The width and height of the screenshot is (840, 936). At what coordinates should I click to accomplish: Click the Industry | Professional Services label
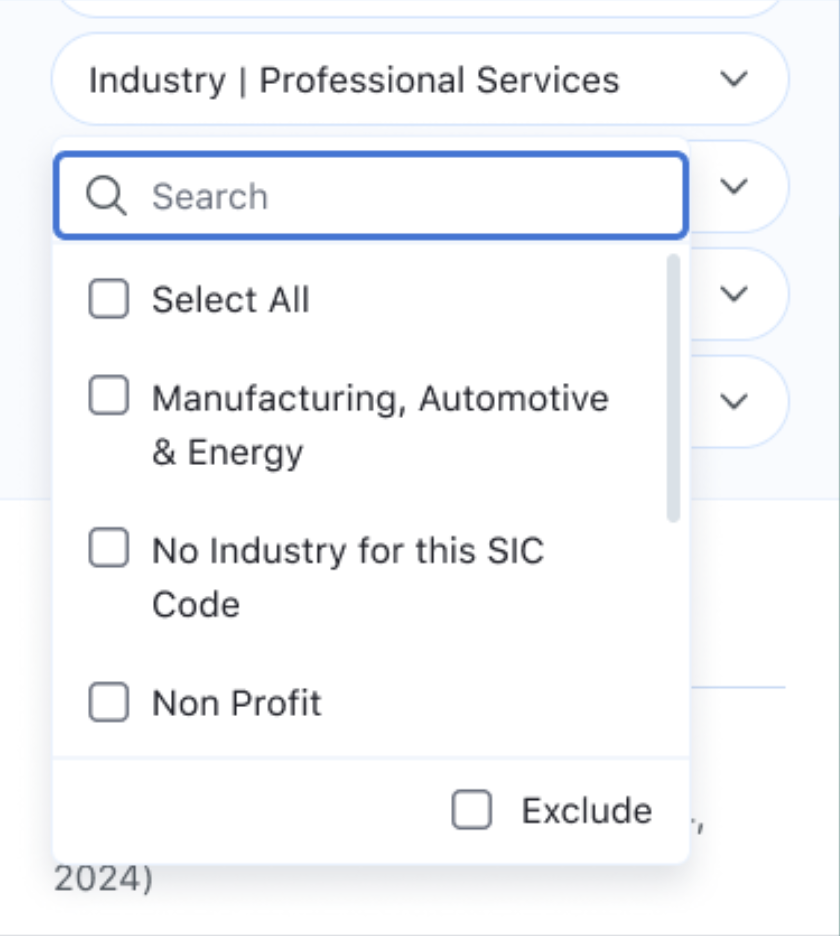[x=354, y=80]
